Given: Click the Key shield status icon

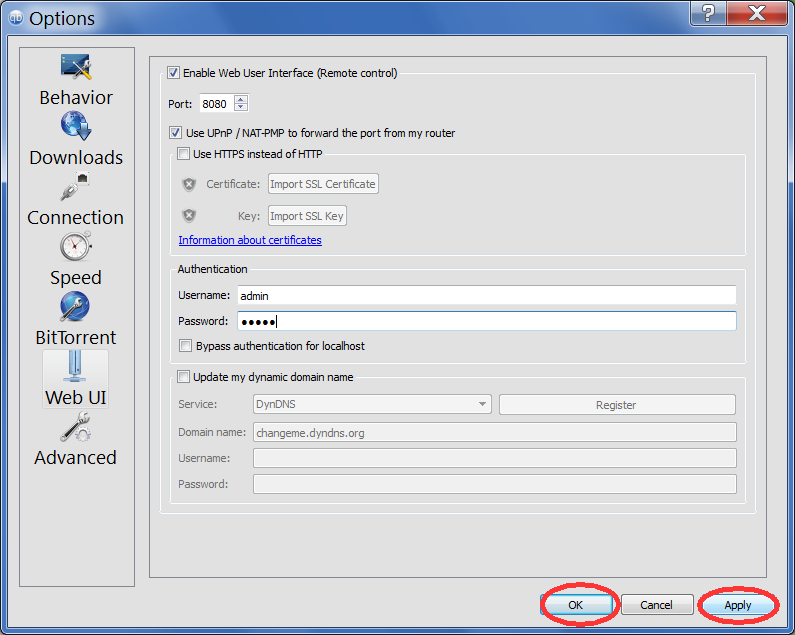Looking at the screenshot, I should (189, 216).
